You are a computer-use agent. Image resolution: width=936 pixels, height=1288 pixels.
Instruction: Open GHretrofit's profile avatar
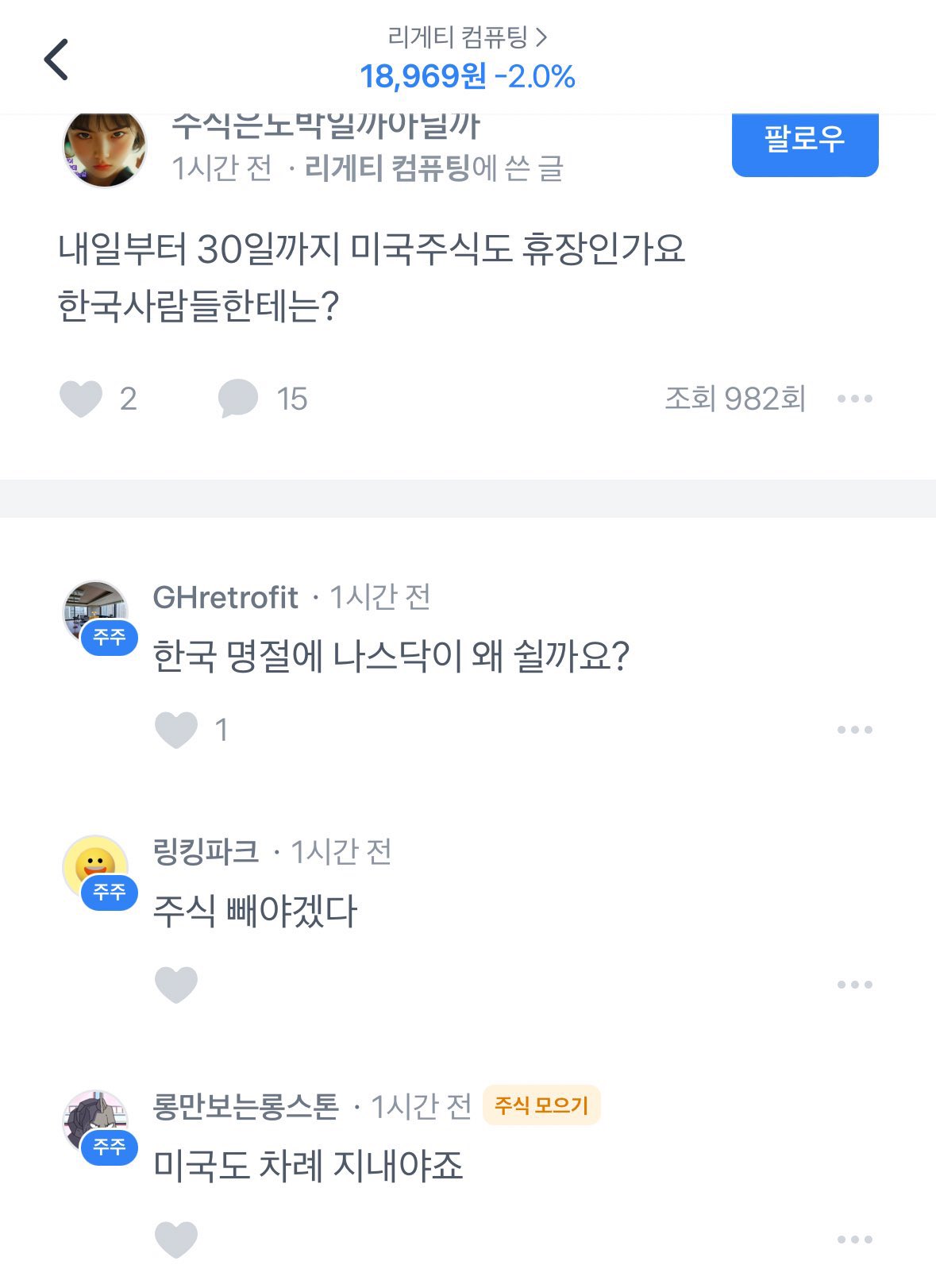(x=96, y=613)
